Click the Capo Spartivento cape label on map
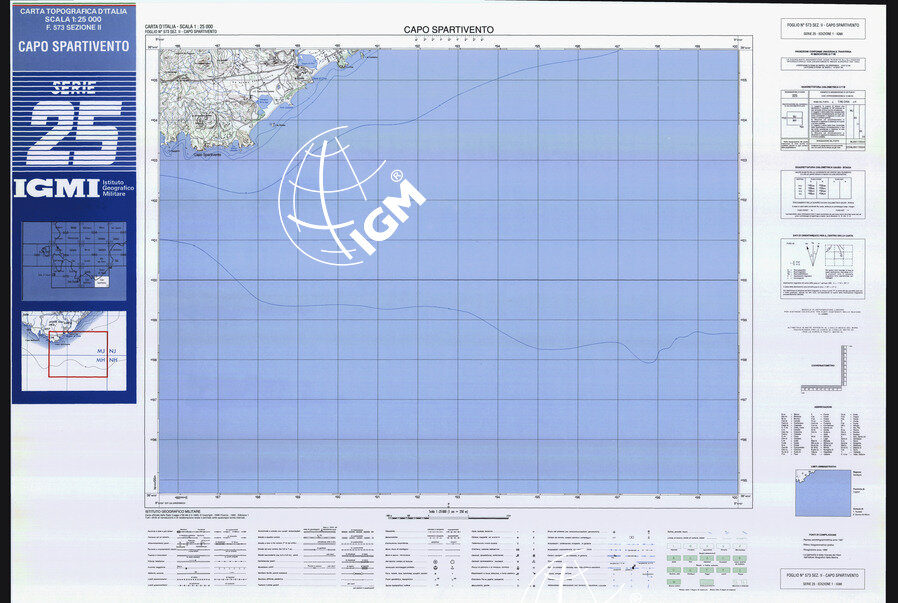 pyautogui.click(x=207, y=154)
